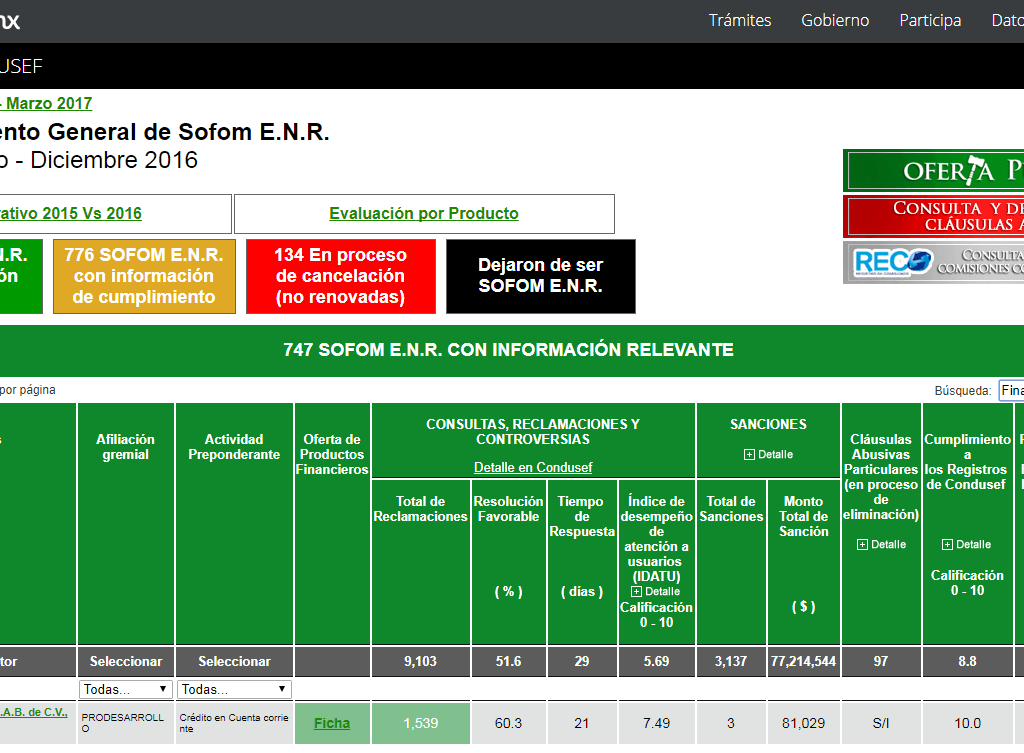This screenshot has height=753, width=1024.
Task: Click sector average value 51.6
Action: click(508, 662)
